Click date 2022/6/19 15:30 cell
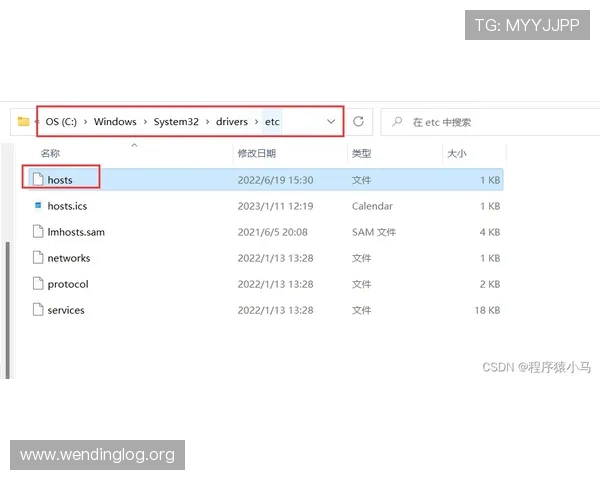 coord(275,180)
